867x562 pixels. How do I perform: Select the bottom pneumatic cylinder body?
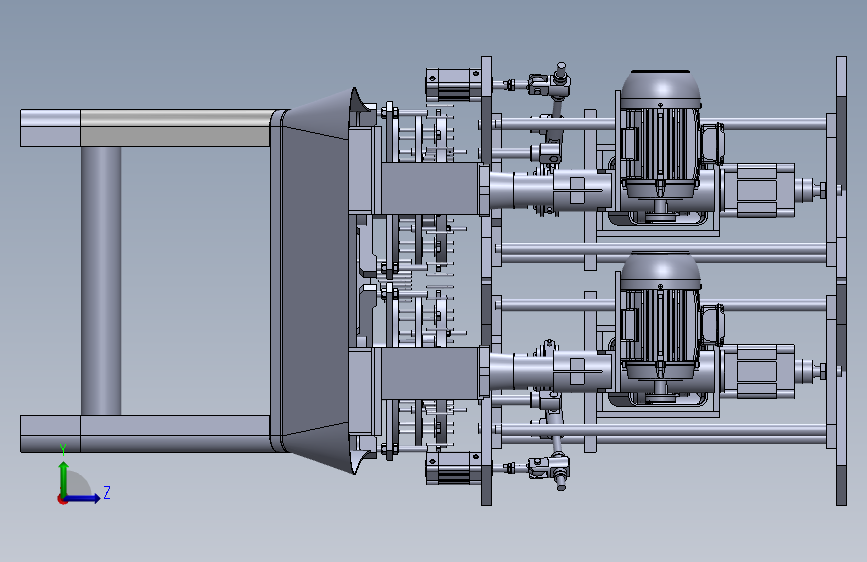point(453,468)
